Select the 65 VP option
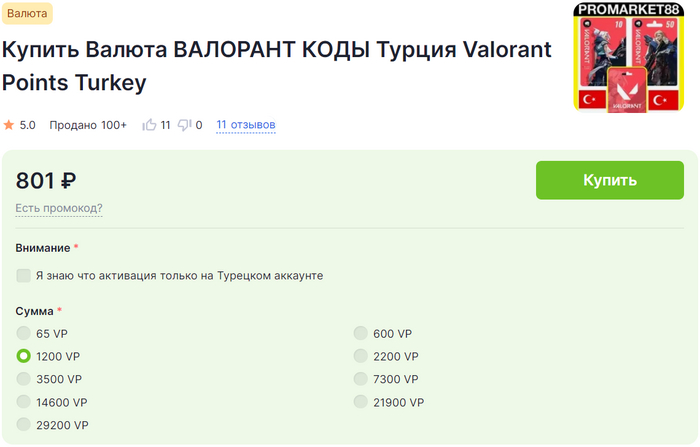Screen dimensions: 700x447 24,333
